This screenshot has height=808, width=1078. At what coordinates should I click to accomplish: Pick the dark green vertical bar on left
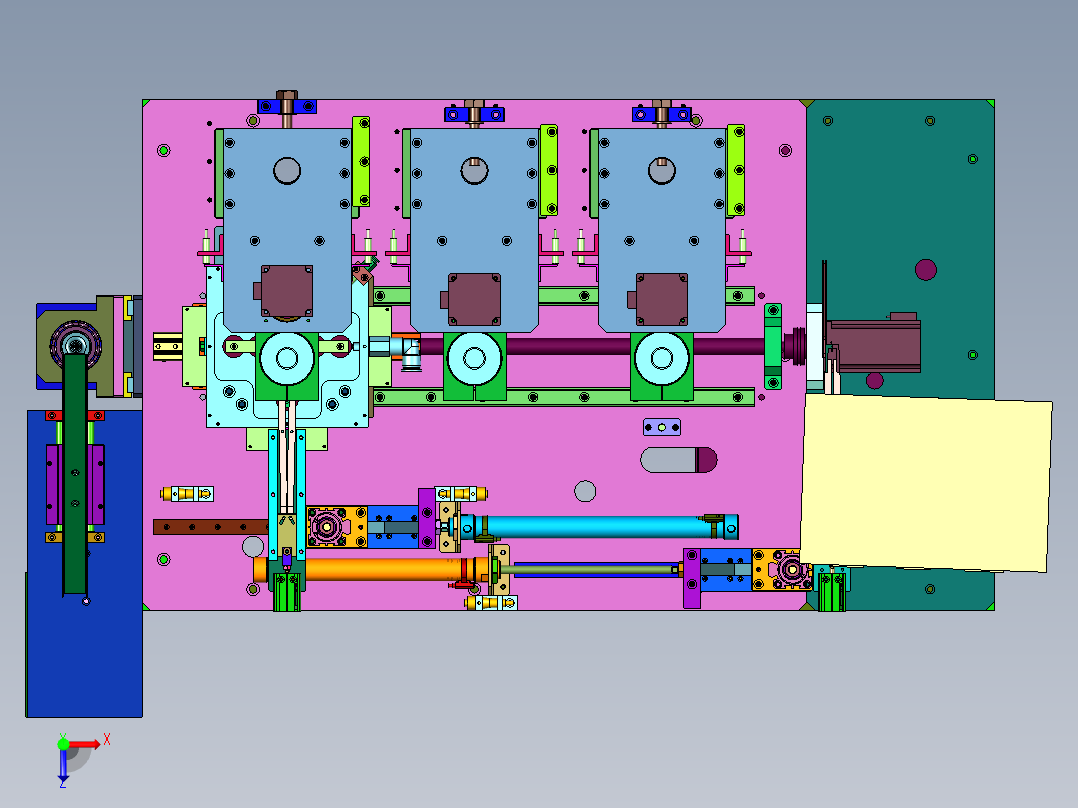click(x=75, y=474)
